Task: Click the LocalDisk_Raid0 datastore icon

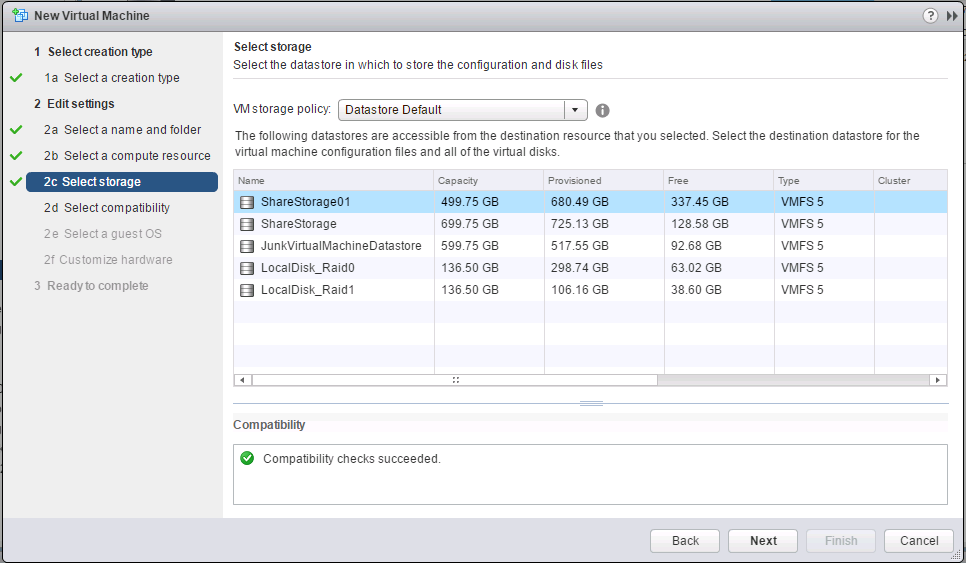Action: 247,268
